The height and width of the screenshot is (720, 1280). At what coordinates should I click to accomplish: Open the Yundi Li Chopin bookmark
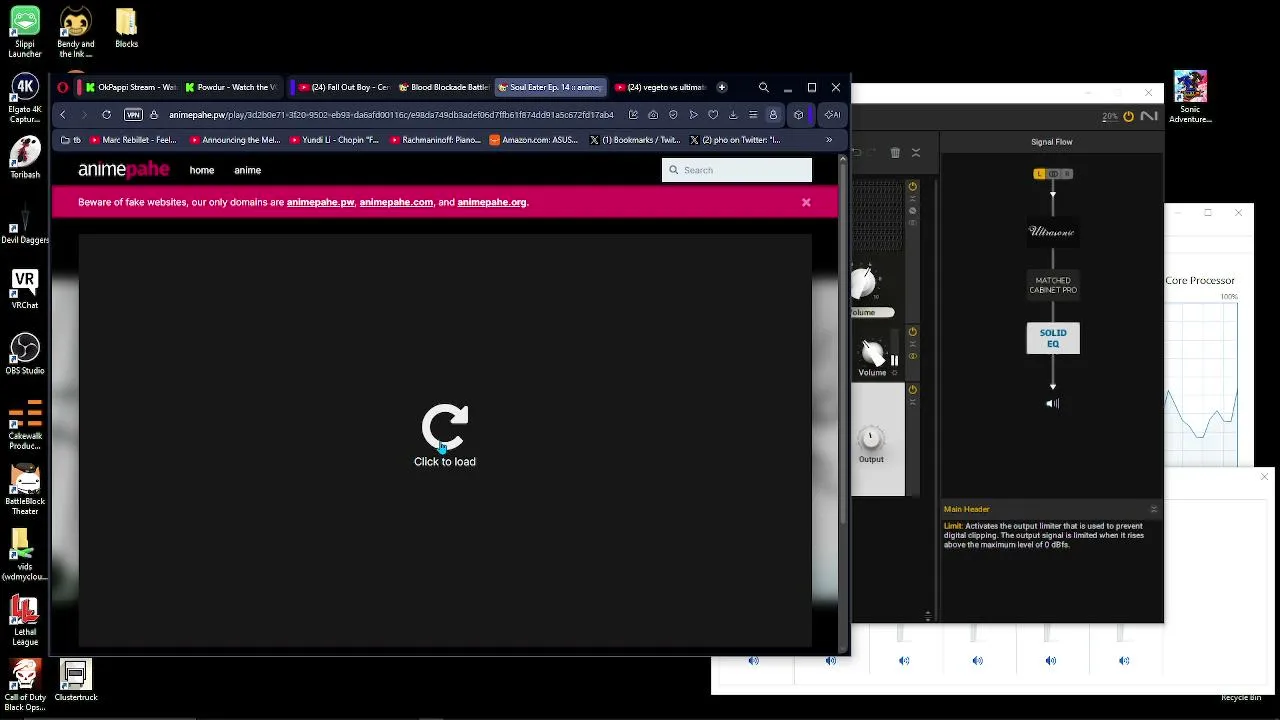pos(333,140)
